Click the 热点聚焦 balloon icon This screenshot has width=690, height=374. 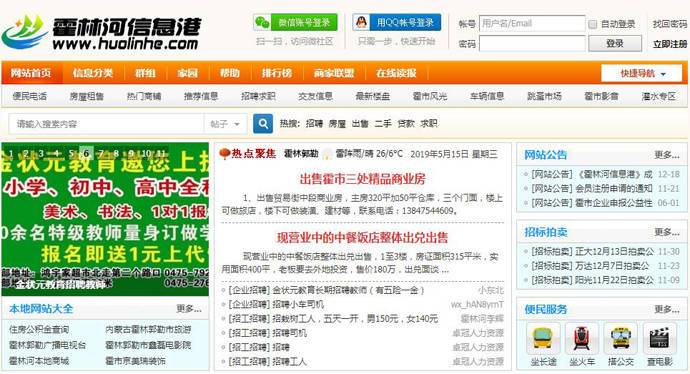coord(225,154)
